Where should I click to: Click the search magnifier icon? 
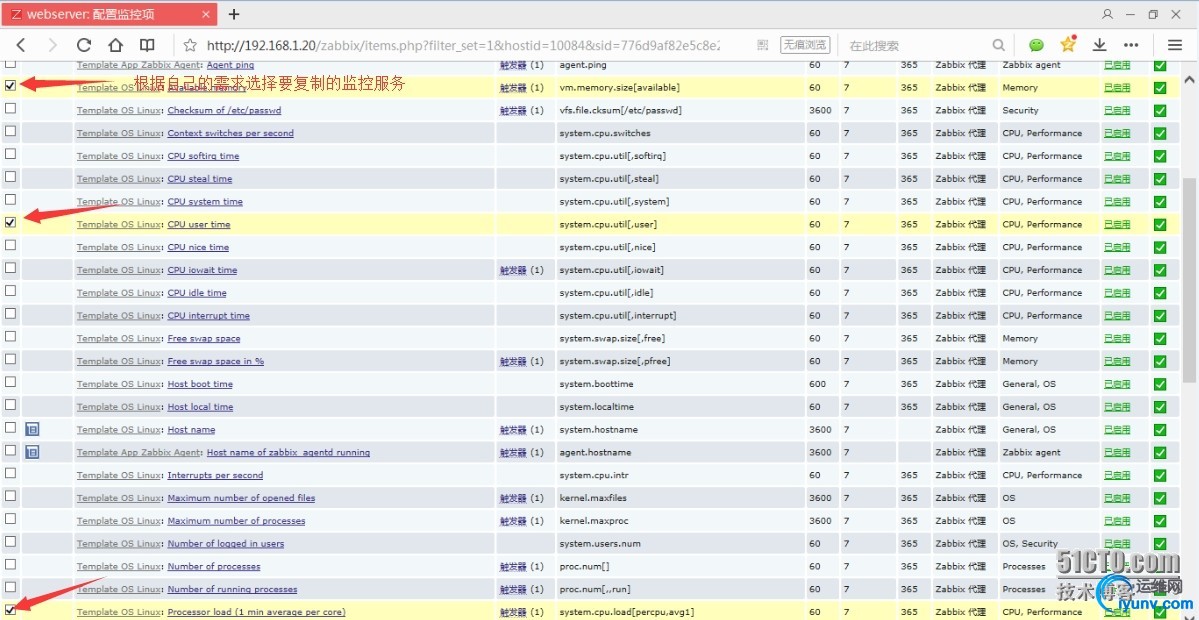point(999,45)
